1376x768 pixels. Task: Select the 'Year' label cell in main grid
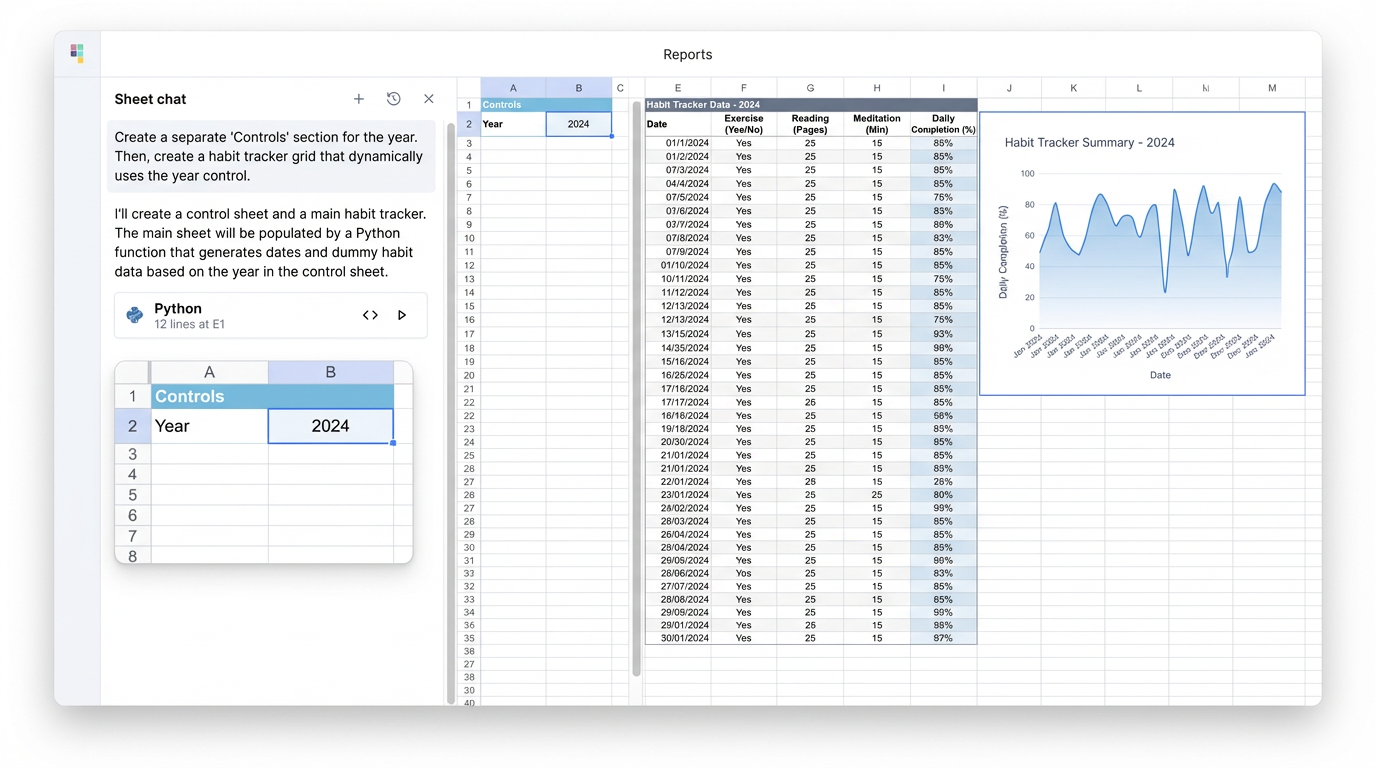pyautogui.click(x=513, y=124)
